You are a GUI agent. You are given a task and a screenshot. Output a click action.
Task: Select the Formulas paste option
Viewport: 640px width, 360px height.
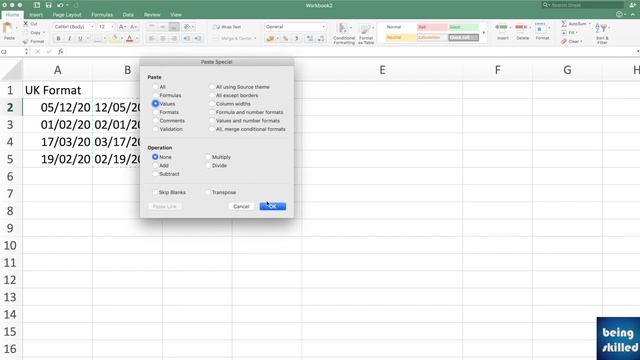pos(155,95)
